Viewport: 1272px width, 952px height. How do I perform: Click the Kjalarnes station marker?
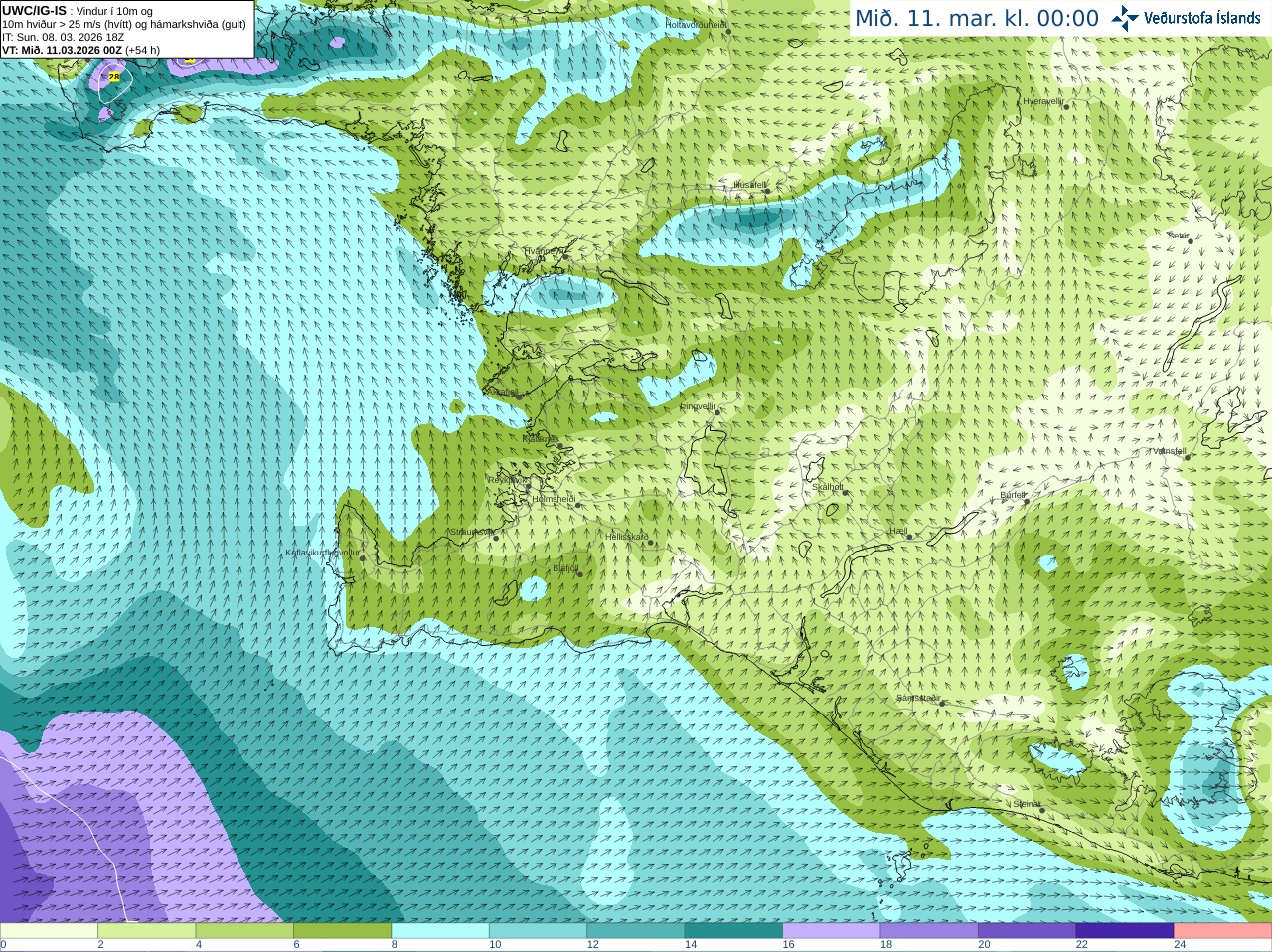click(x=561, y=445)
